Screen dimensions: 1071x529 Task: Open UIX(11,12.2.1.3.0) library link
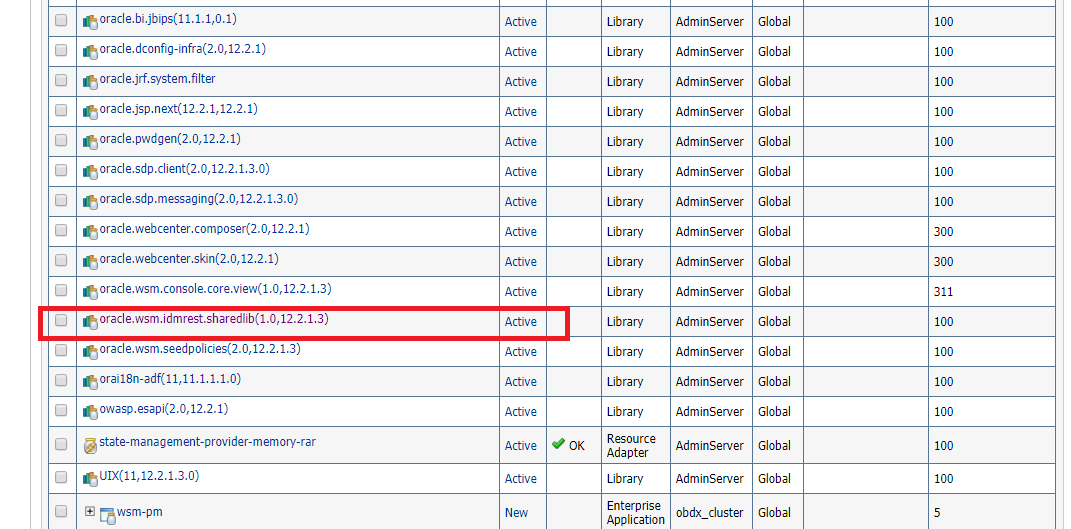(150, 476)
